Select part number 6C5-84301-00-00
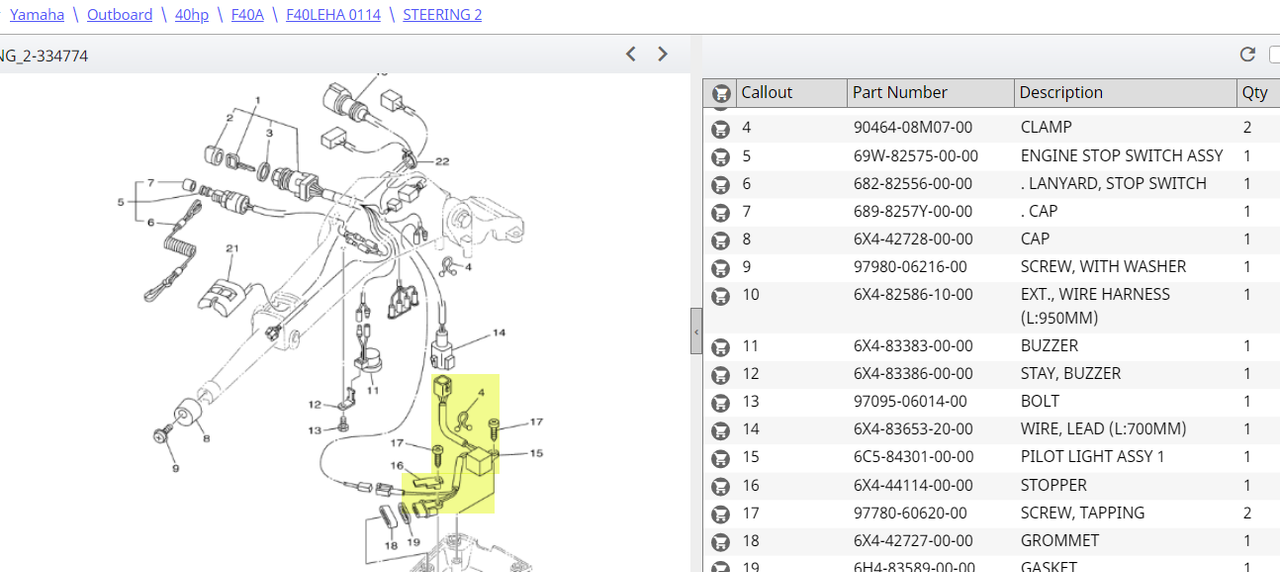Image resolution: width=1280 pixels, height=572 pixels. pyautogui.click(x=912, y=457)
